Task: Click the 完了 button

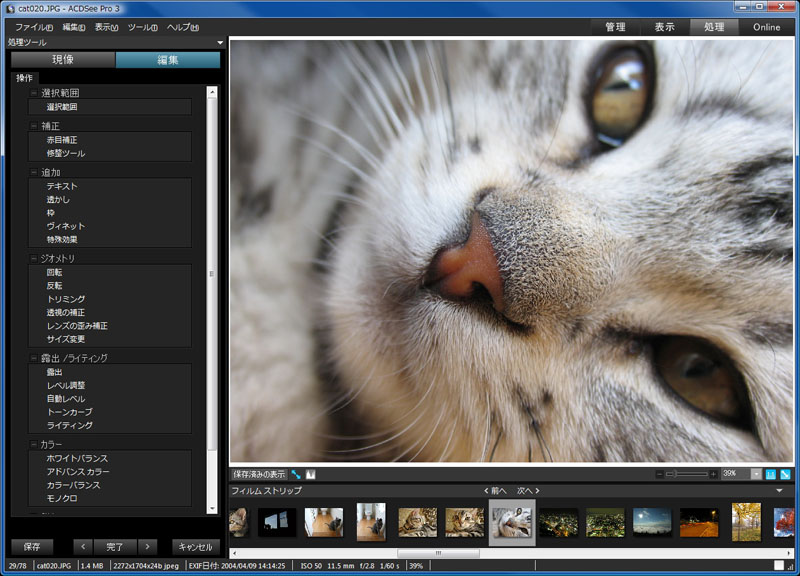Action: (x=114, y=547)
